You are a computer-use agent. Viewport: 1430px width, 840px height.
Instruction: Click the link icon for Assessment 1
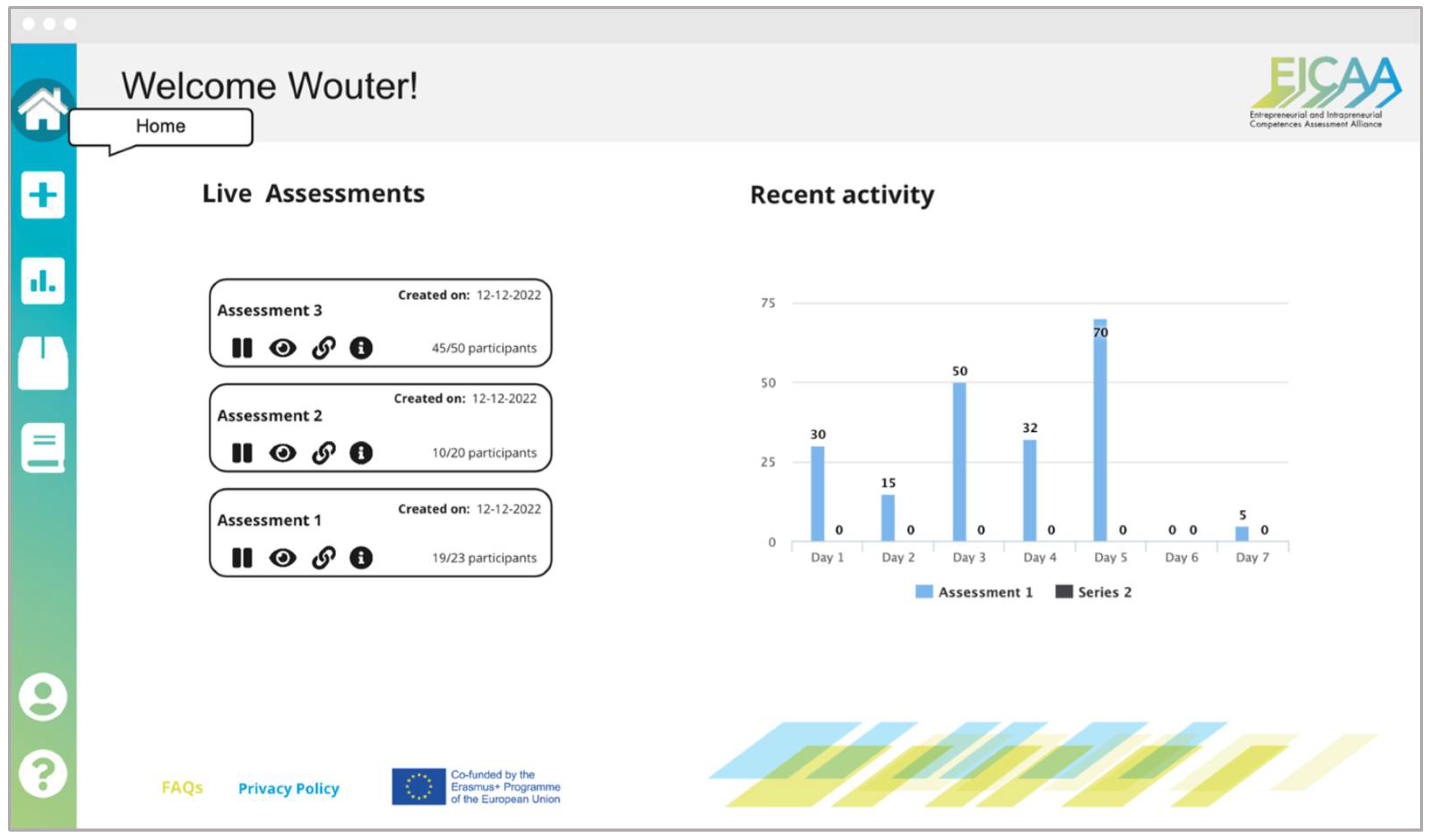pos(323,557)
